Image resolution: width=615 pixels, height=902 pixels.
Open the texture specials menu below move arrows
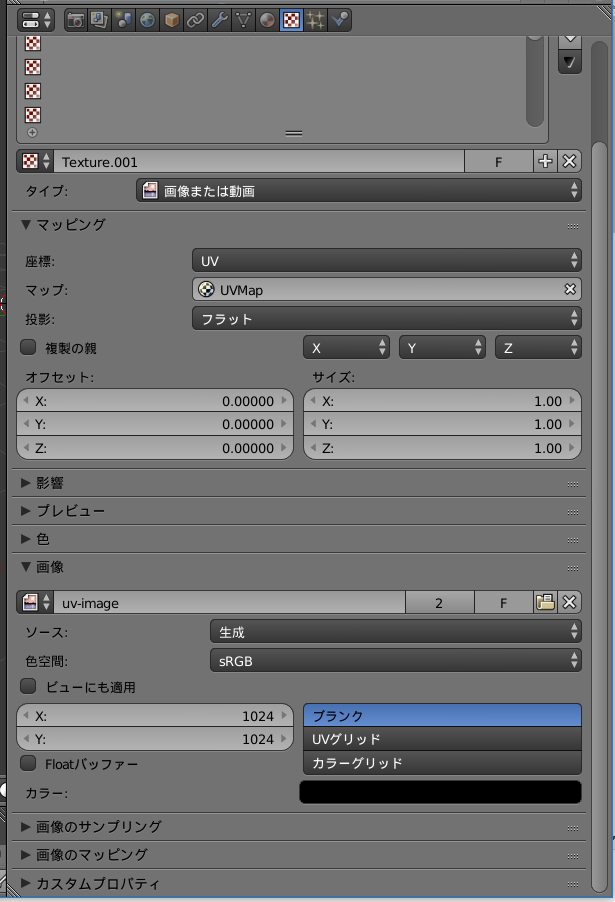click(x=570, y=62)
